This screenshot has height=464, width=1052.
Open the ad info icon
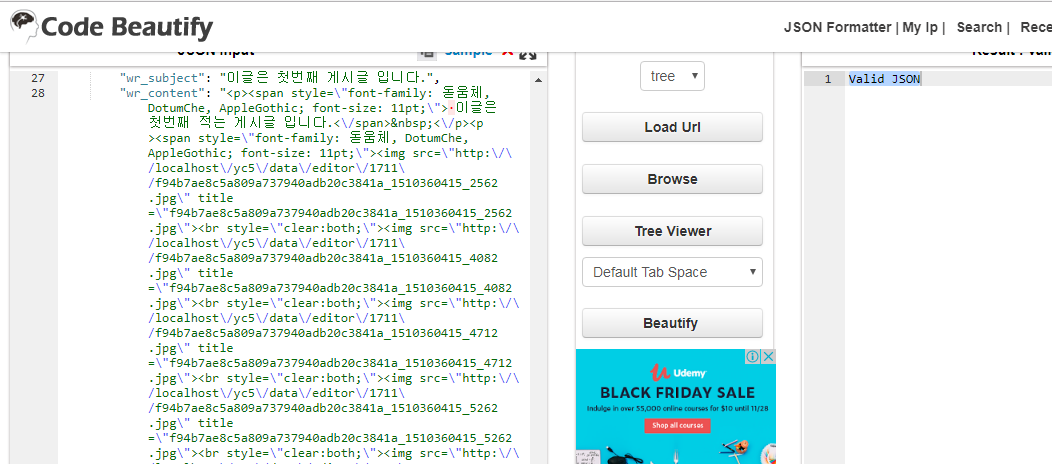click(754, 357)
